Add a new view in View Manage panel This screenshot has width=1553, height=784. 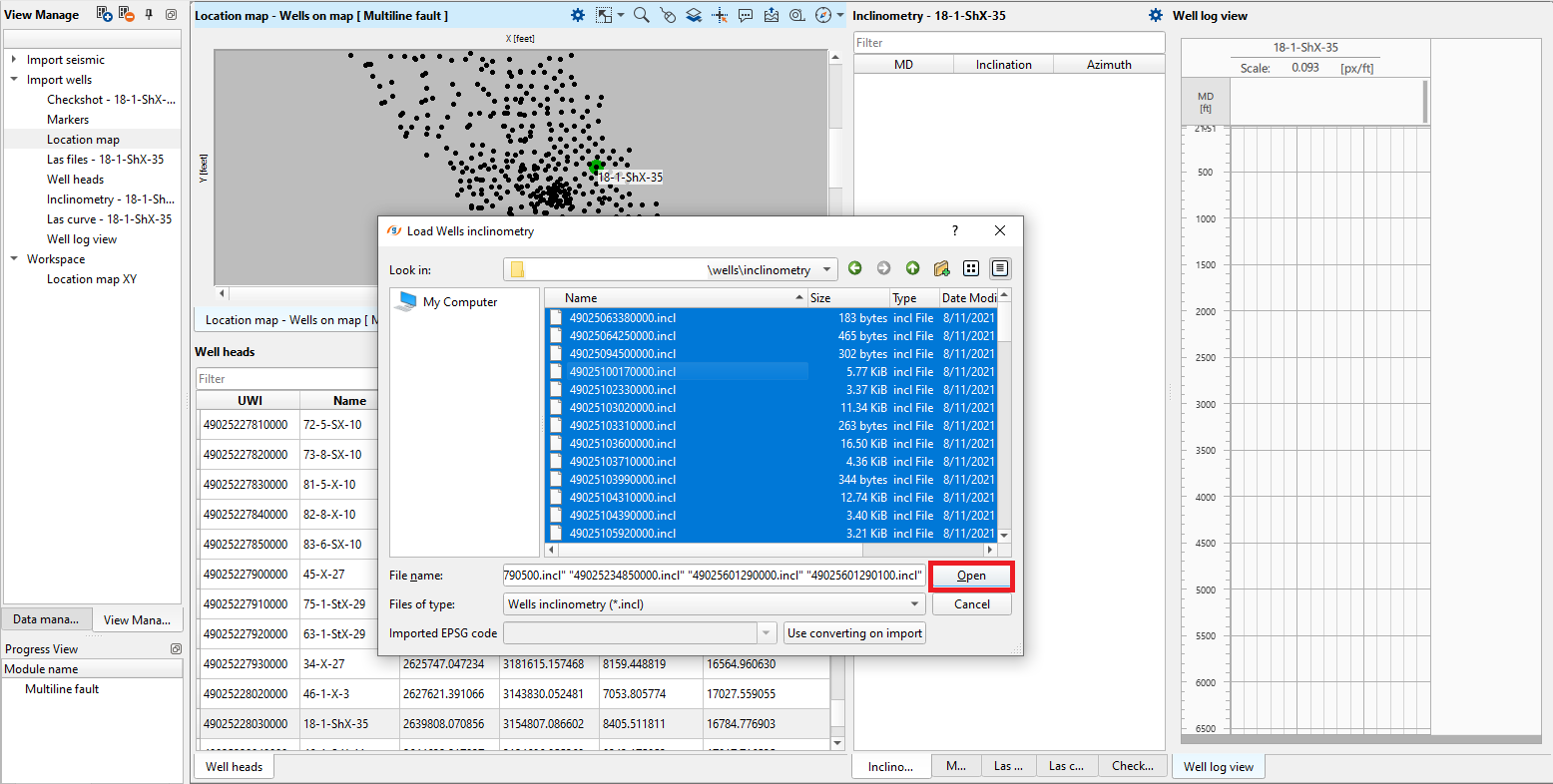[104, 13]
